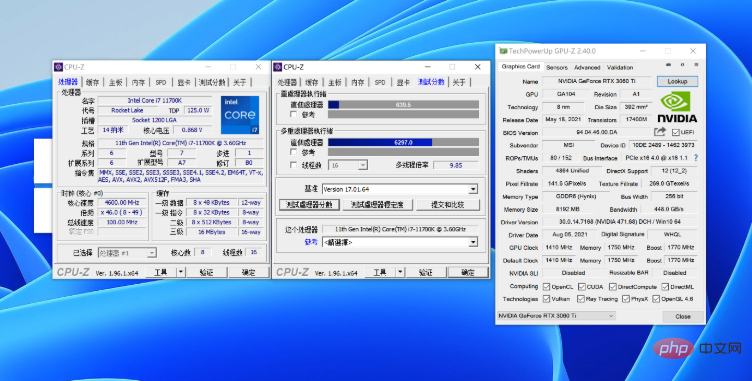
Task: Open 显卡 tab in CPU-Z benchmark window
Action: pyautogui.click(x=403, y=82)
